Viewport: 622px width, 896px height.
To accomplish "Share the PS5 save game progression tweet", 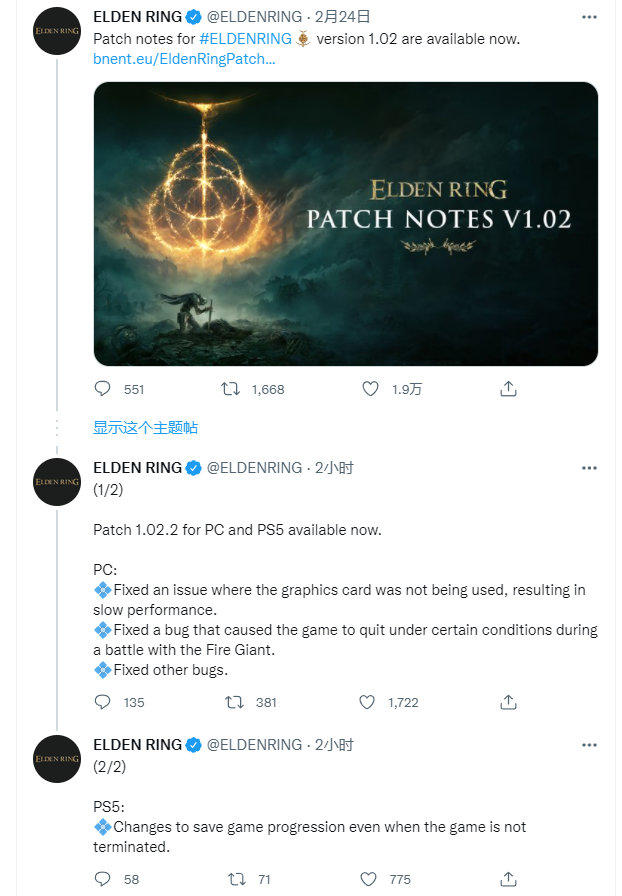I will tap(508, 879).
